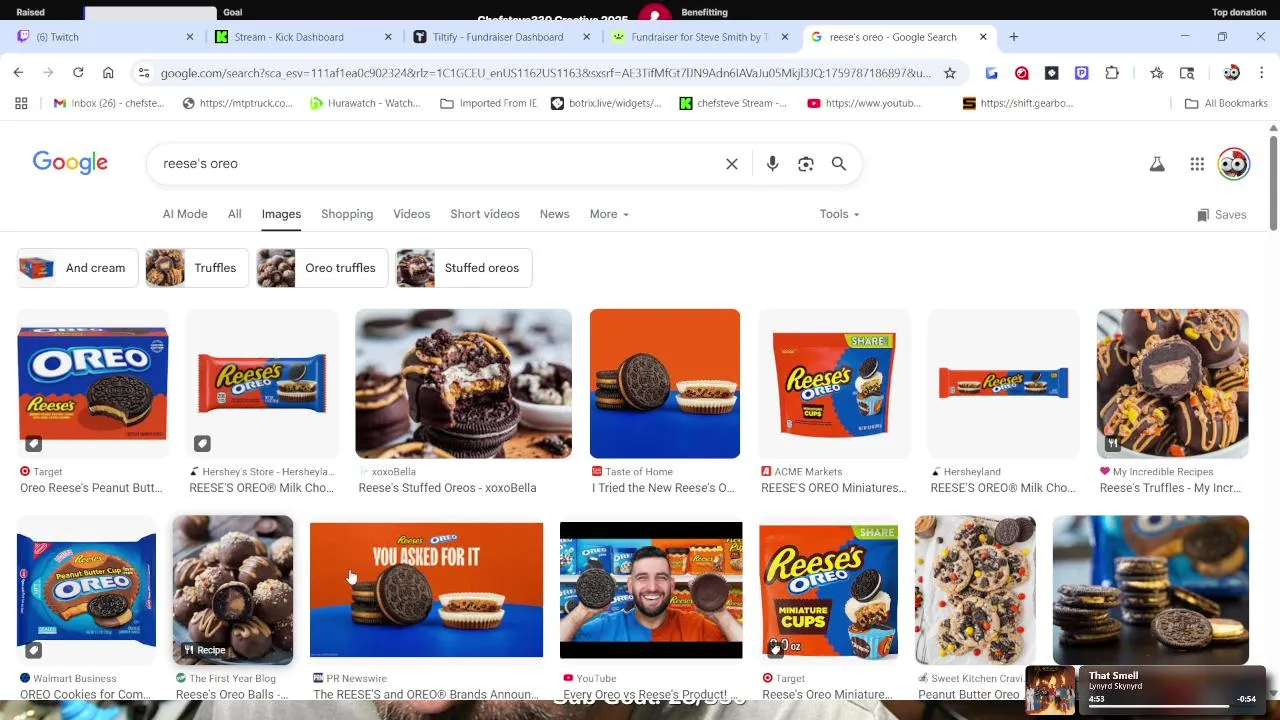This screenshot has width=1280, height=720.
Task: Open the All Bookmarks folder
Action: (1226, 103)
